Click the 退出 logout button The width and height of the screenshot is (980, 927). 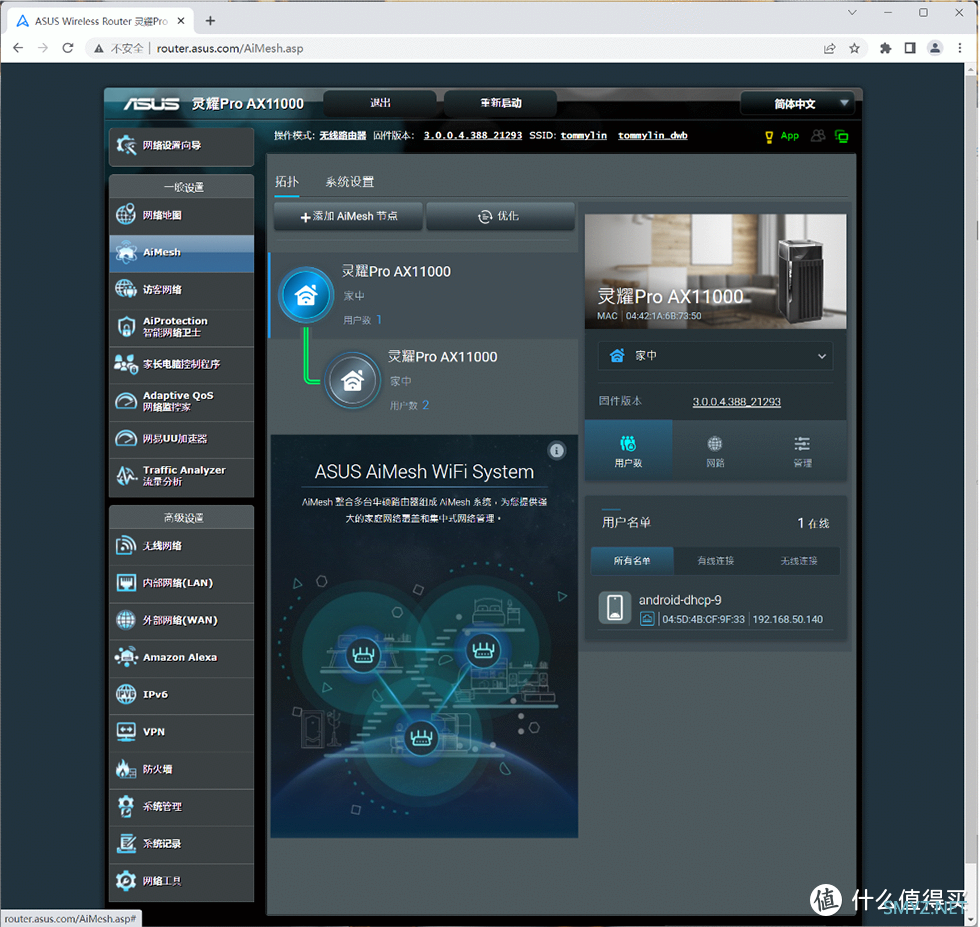coord(380,103)
